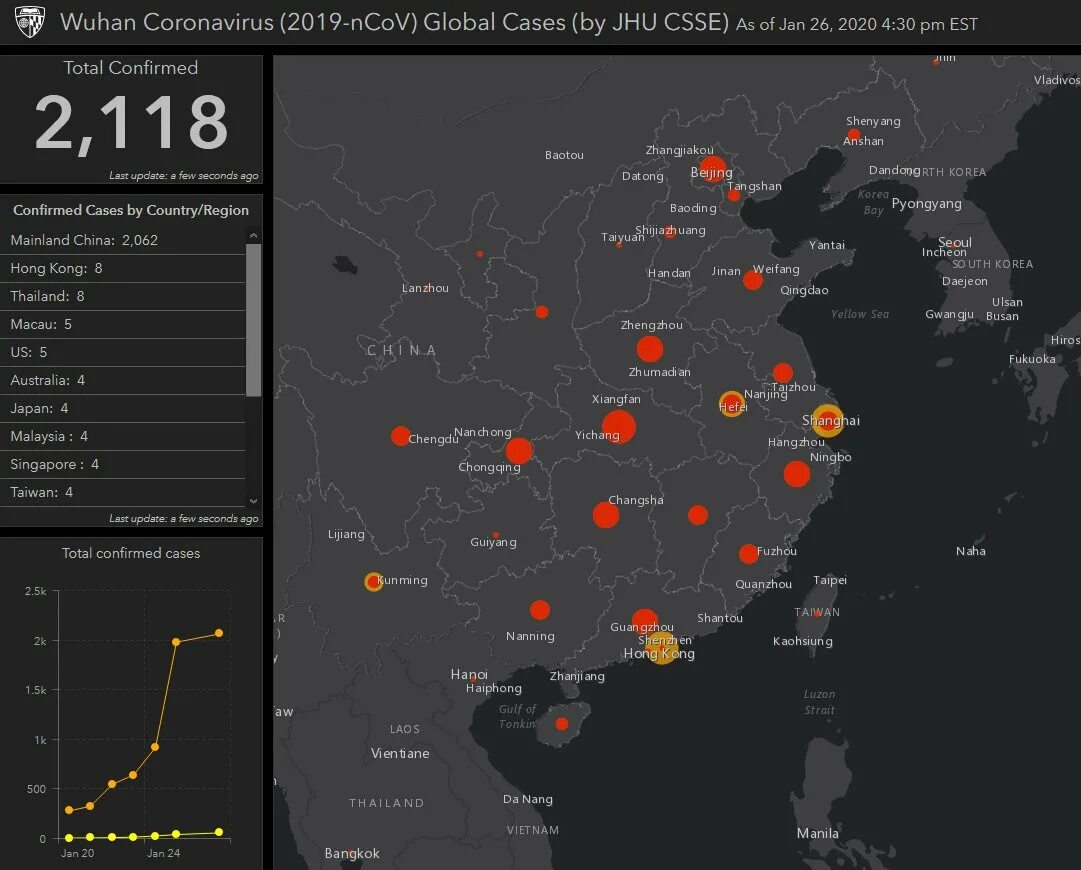Click the Hefei case circle
The height and width of the screenshot is (870, 1081).
tap(731, 404)
